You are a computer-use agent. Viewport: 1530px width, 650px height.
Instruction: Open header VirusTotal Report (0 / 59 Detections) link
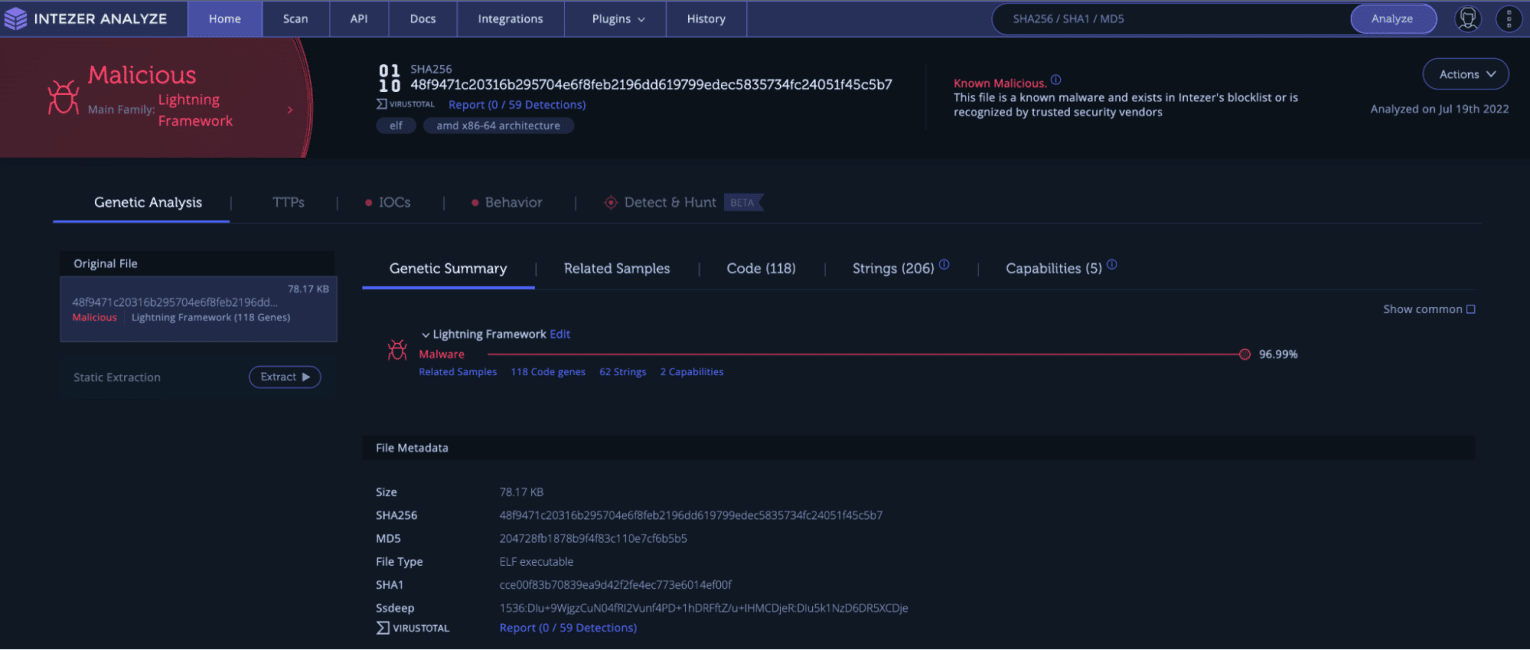(517, 104)
